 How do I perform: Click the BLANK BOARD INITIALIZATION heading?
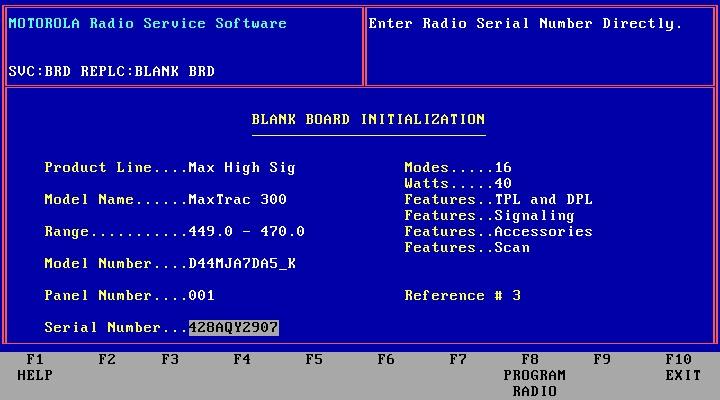[368, 119]
